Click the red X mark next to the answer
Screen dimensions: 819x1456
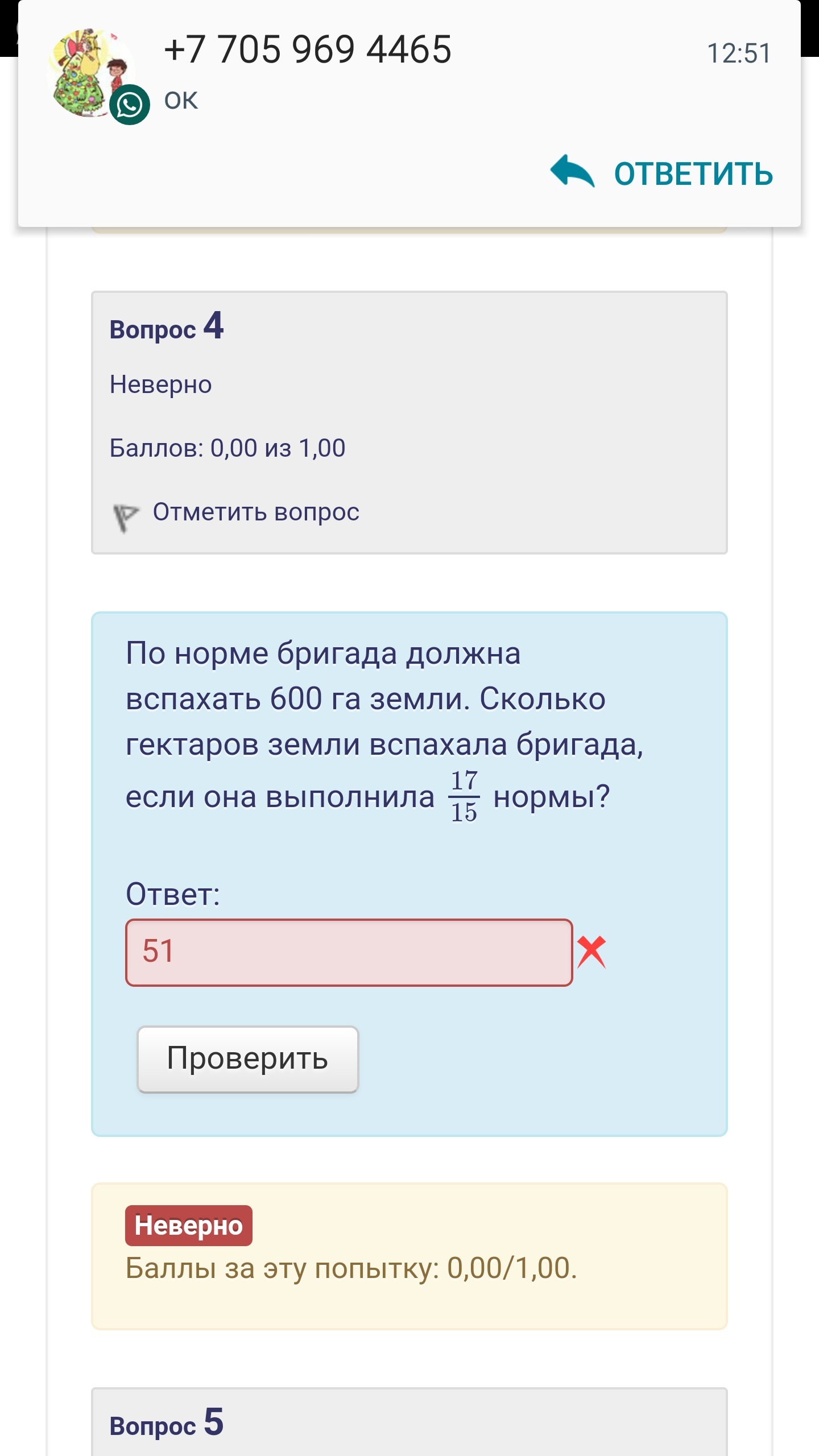(x=591, y=952)
